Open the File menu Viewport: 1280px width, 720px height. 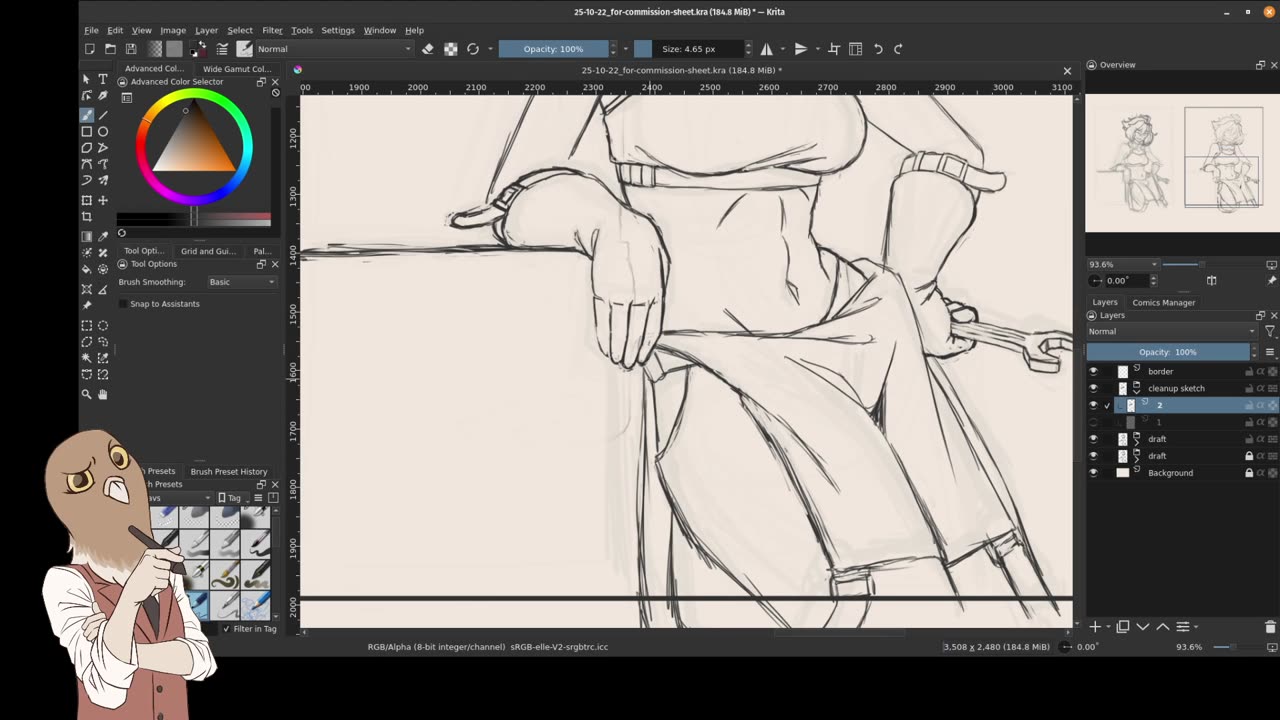click(91, 30)
